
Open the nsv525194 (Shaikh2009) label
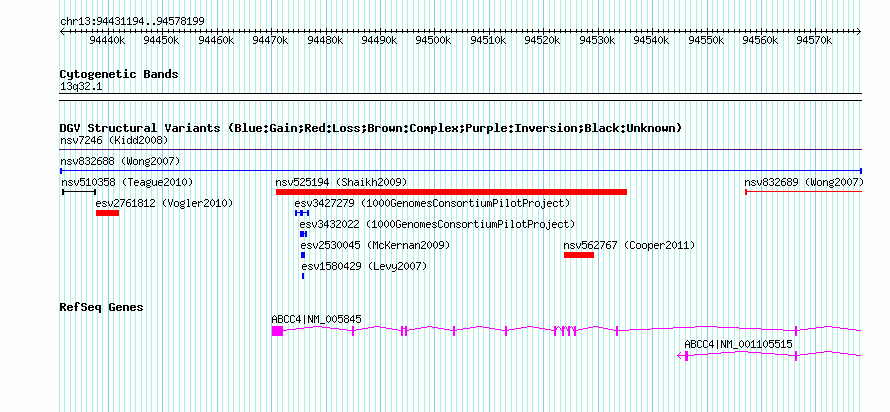pyautogui.click(x=341, y=182)
